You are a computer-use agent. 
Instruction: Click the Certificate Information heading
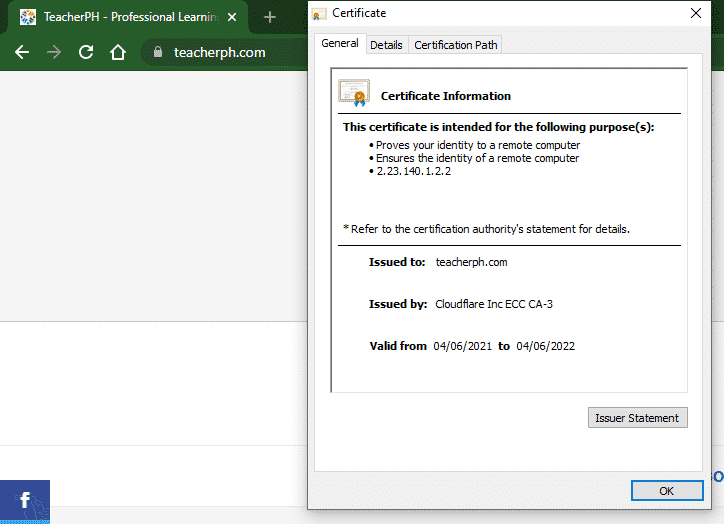[446, 96]
